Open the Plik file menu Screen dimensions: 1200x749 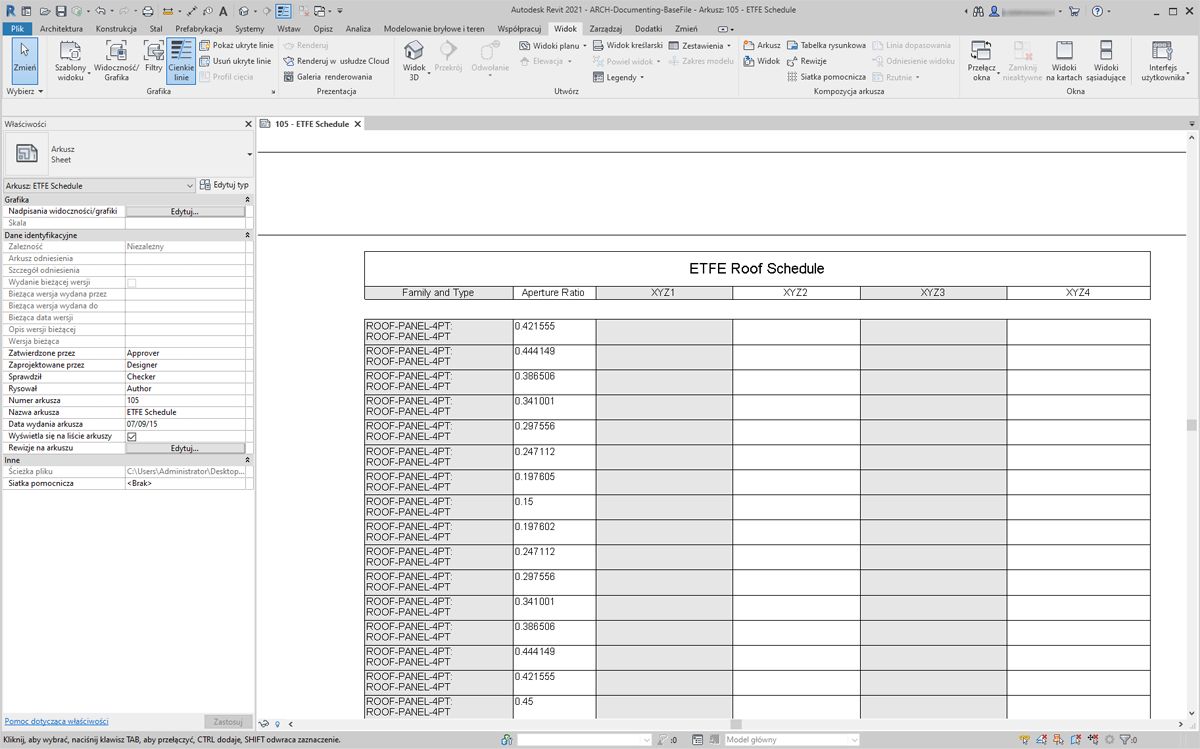click(x=18, y=29)
